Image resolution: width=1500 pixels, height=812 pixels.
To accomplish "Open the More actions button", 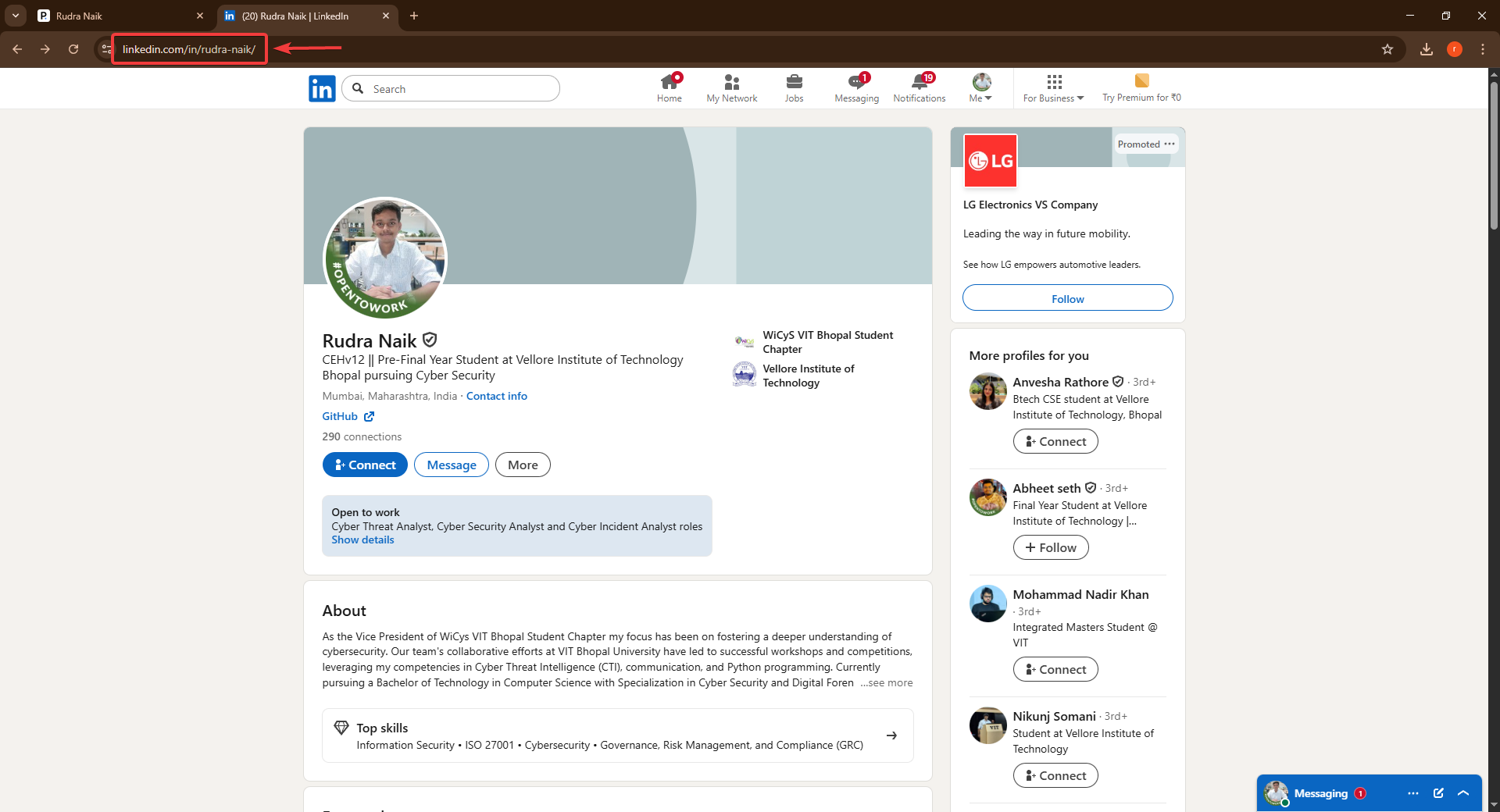I will pyautogui.click(x=523, y=465).
